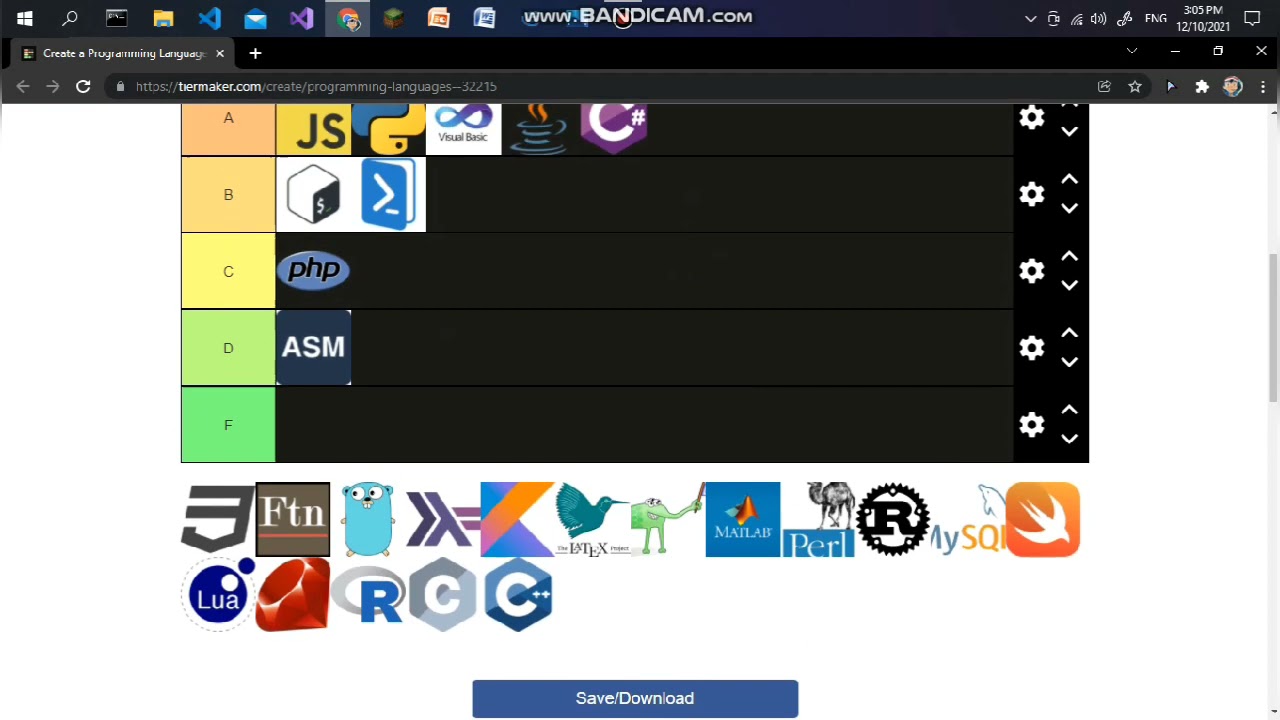Move tier F row up
The width and height of the screenshot is (1280, 720).
1069,409
